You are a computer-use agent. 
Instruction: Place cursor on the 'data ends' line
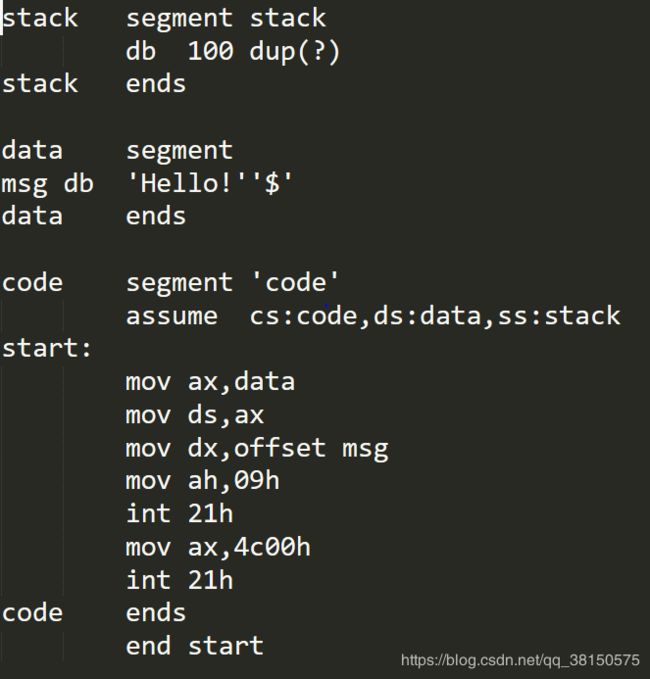pyautogui.click(x=94, y=216)
